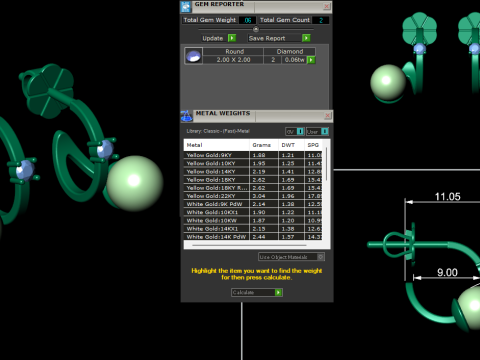Click the collapse handle below Total Gem Weight
480x360 pixels.
click(256, 29)
